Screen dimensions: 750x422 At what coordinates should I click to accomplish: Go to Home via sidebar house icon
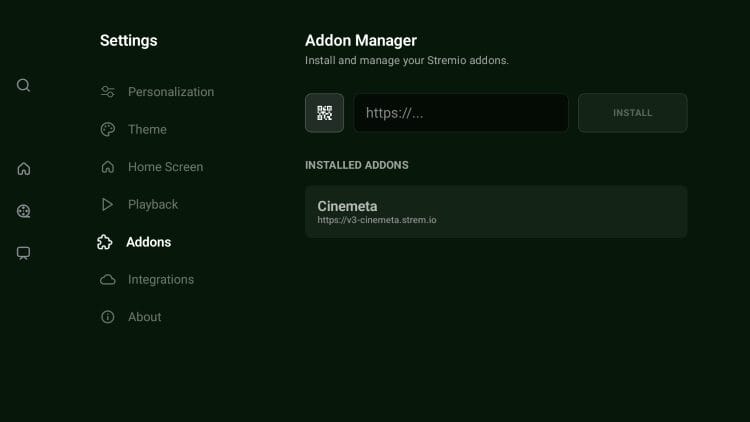point(23,168)
